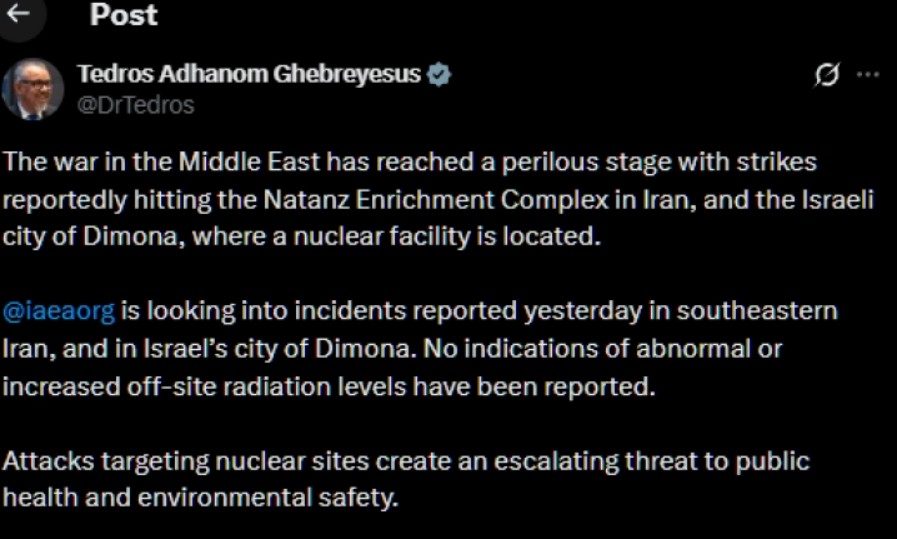Click the blue verified badge
Image resolution: width=897 pixels, height=539 pixels.
tap(439, 74)
